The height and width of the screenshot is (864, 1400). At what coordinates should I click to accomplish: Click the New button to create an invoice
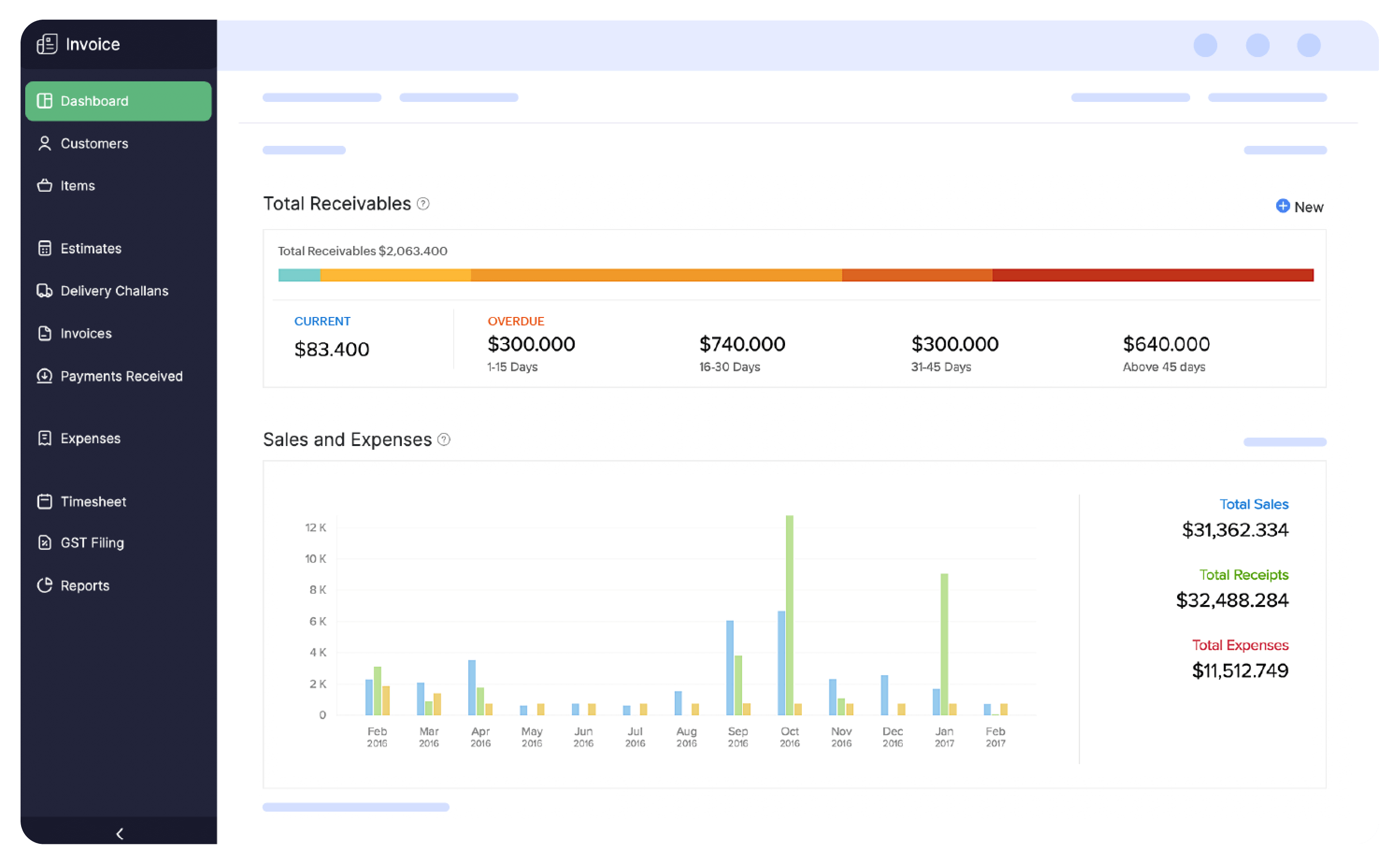(1300, 206)
